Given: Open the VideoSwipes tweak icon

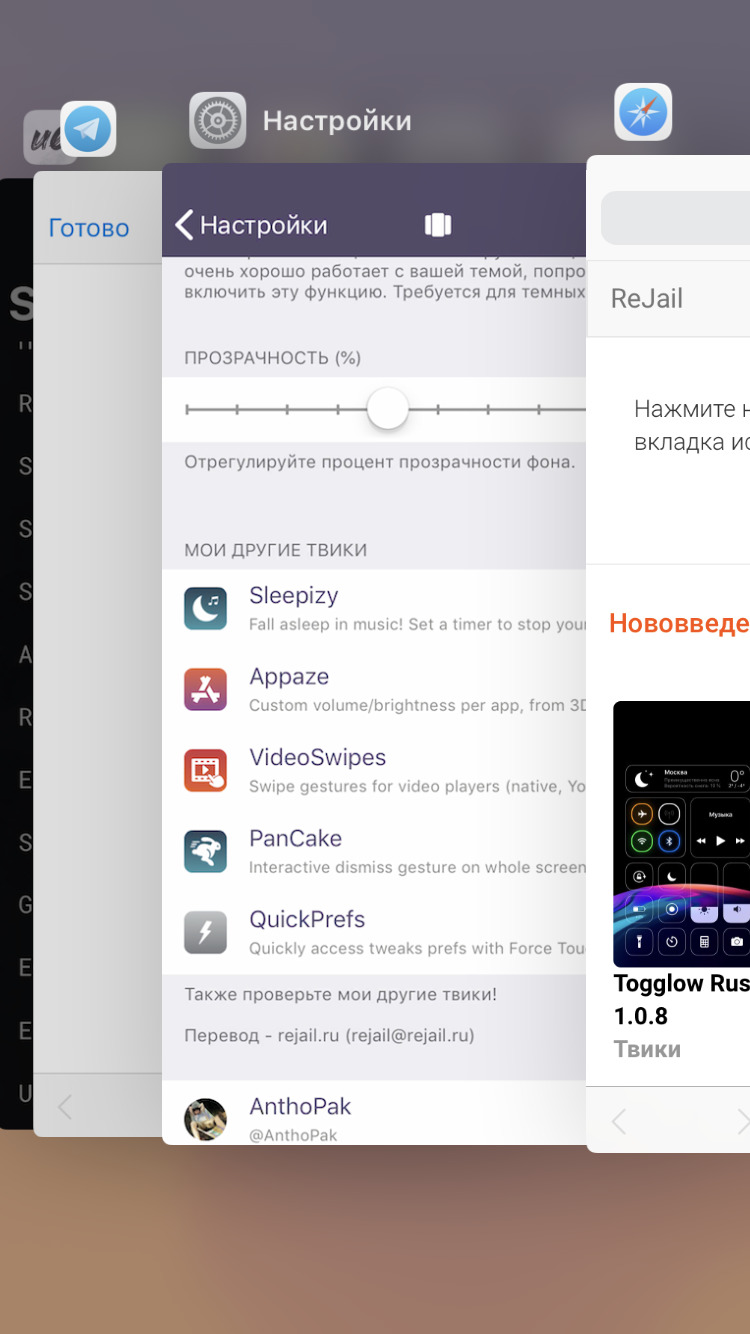Looking at the screenshot, I should tap(206, 770).
